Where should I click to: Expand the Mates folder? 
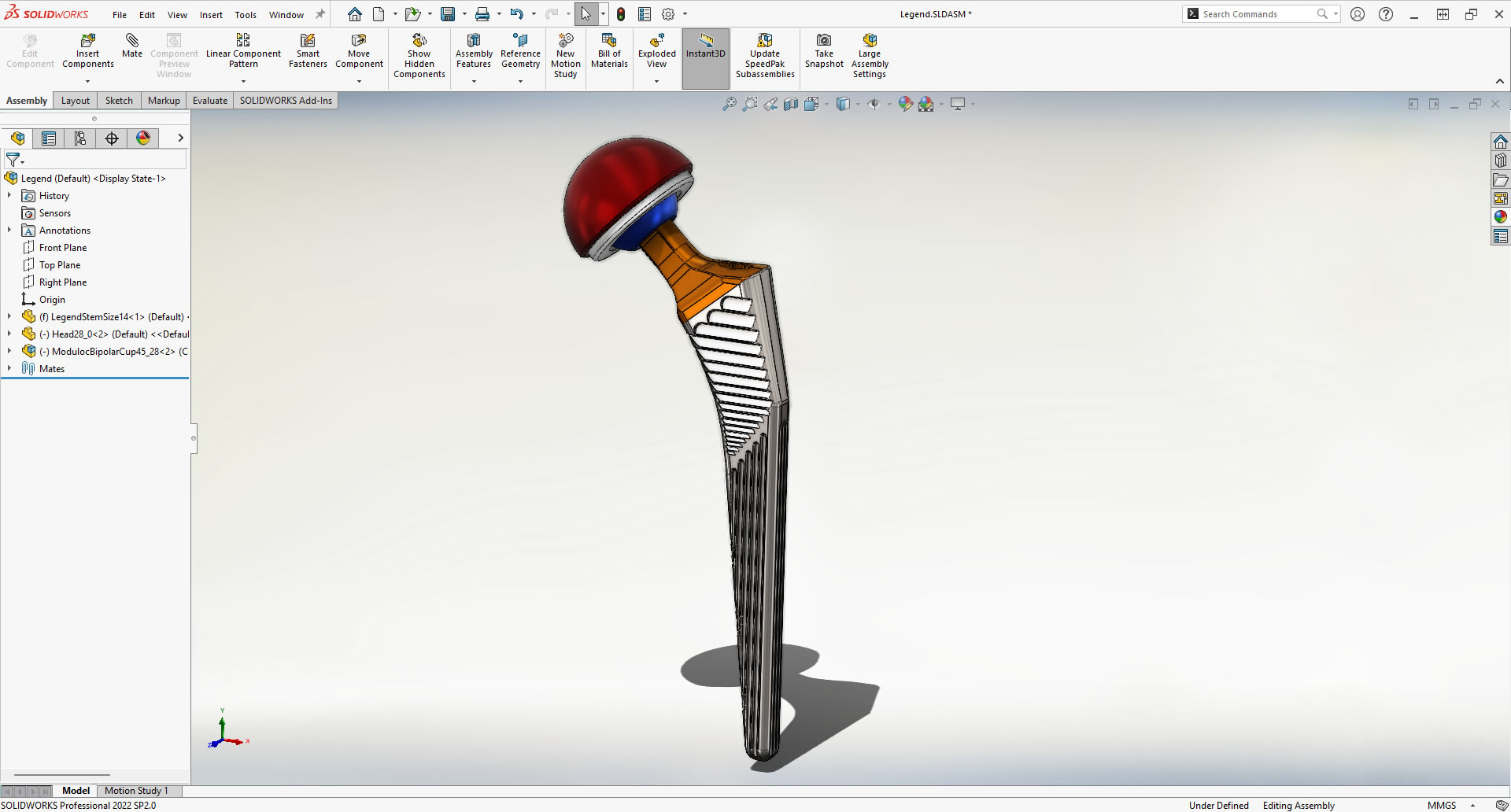[x=9, y=368]
